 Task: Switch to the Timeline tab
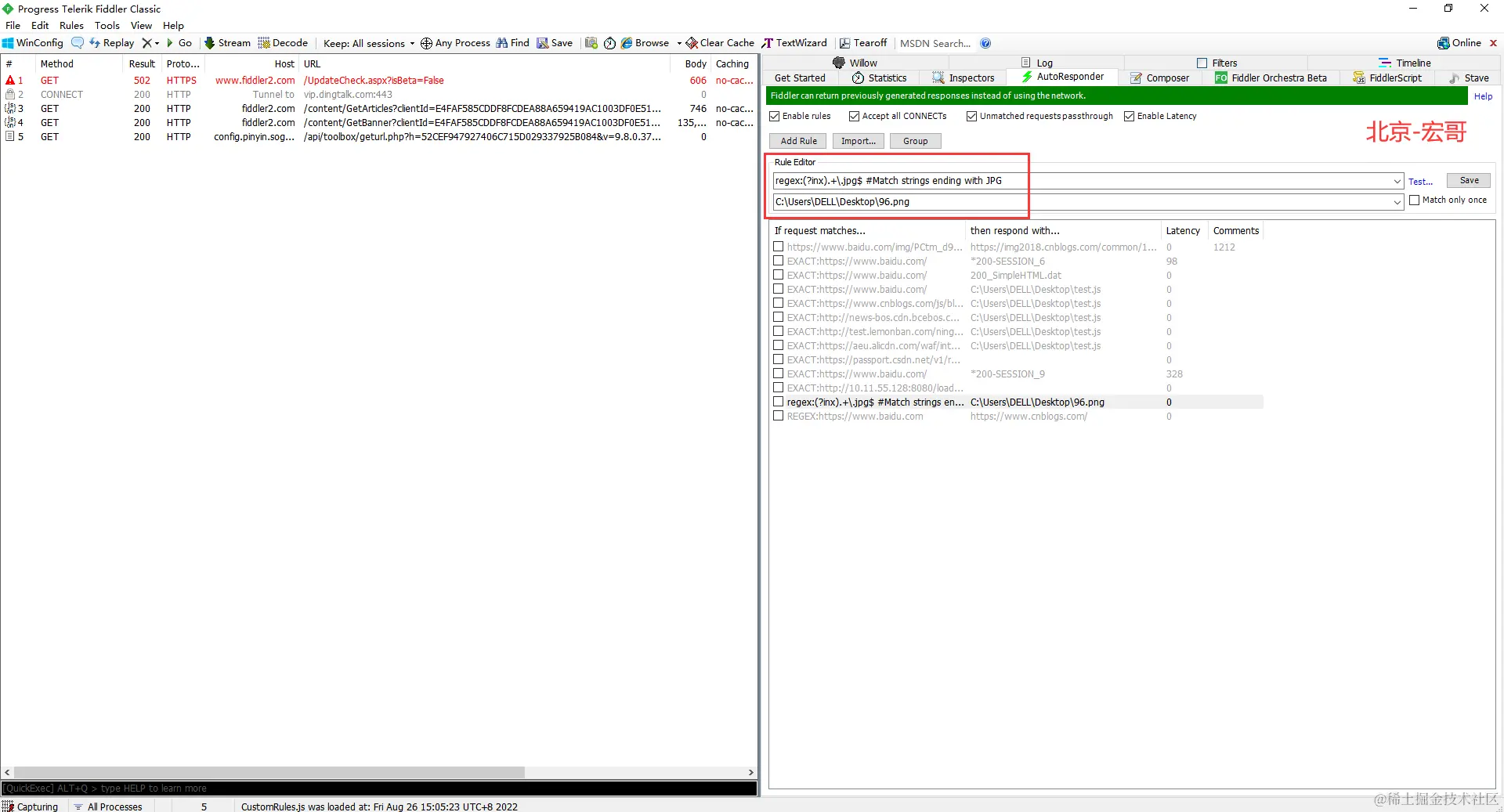(1405, 63)
